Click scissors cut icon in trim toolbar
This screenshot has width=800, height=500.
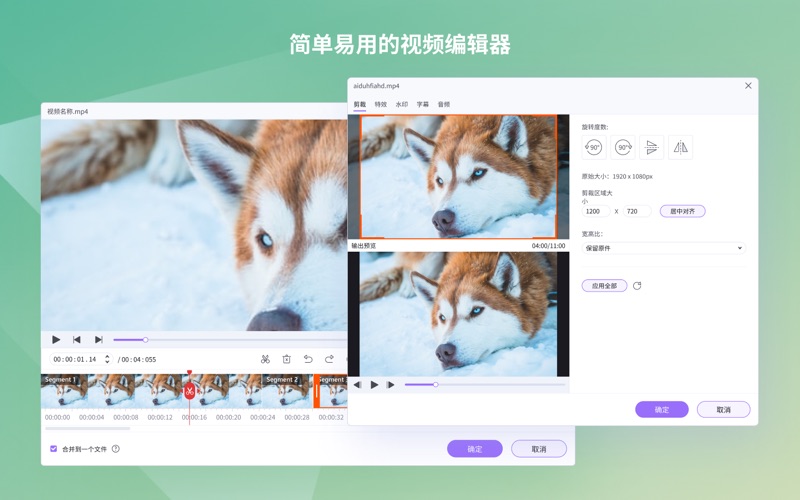(x=265, y=359)
